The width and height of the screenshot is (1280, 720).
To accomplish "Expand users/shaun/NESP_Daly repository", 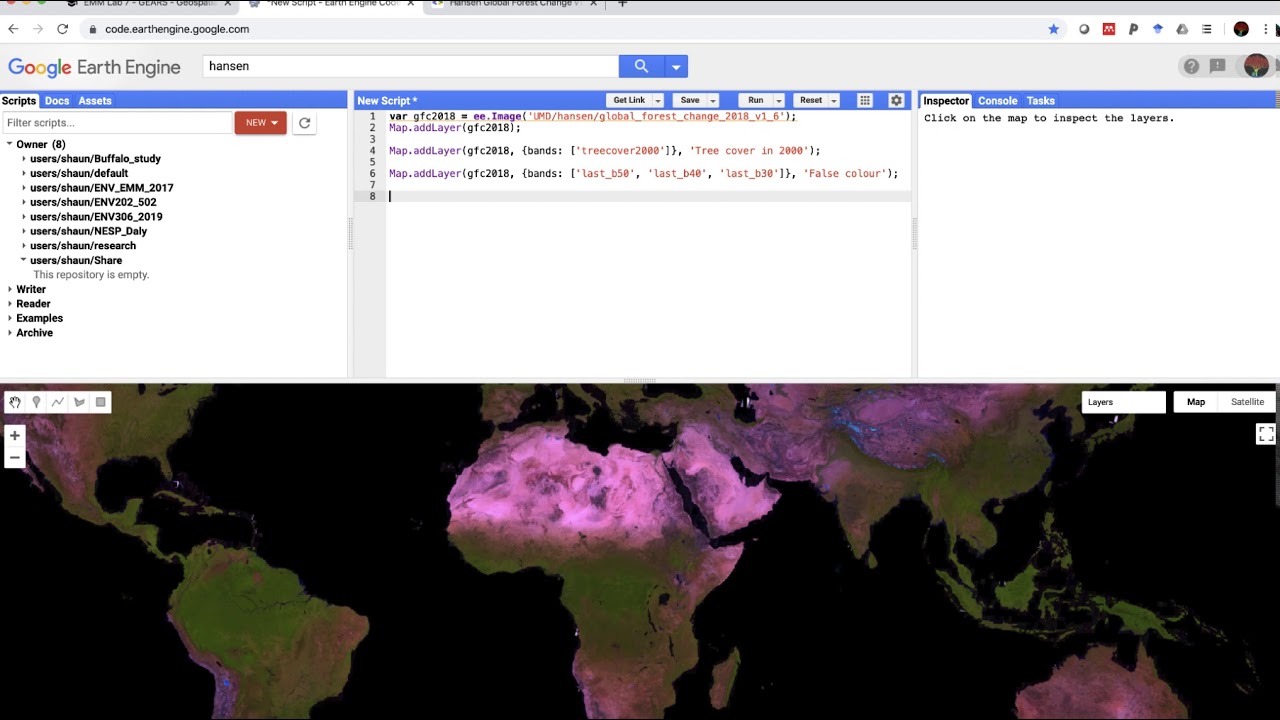I will (x=23, y=231).
